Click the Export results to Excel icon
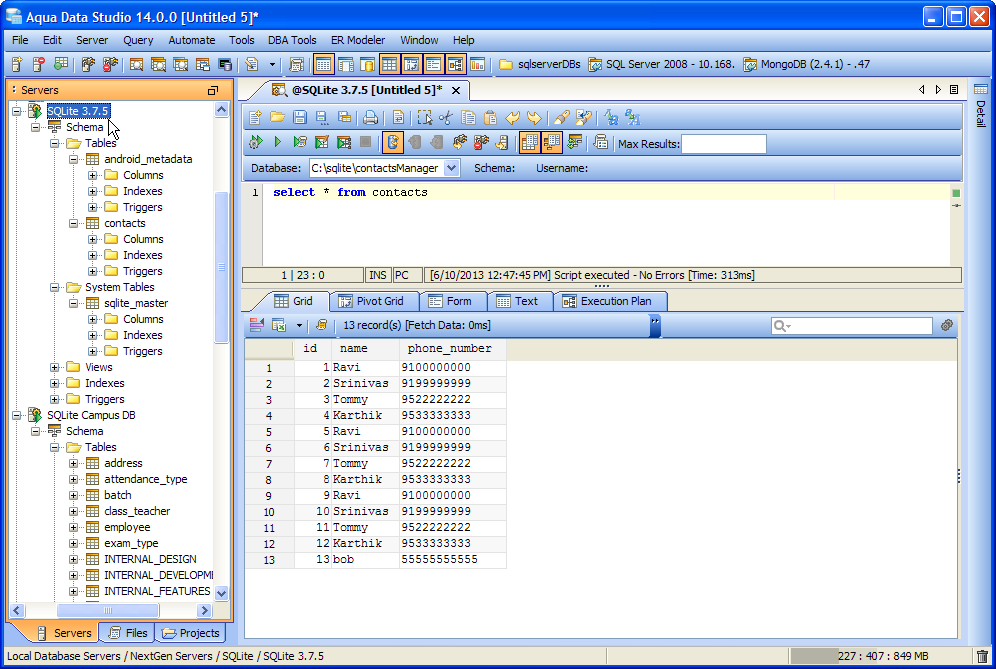 pos(278,325)
